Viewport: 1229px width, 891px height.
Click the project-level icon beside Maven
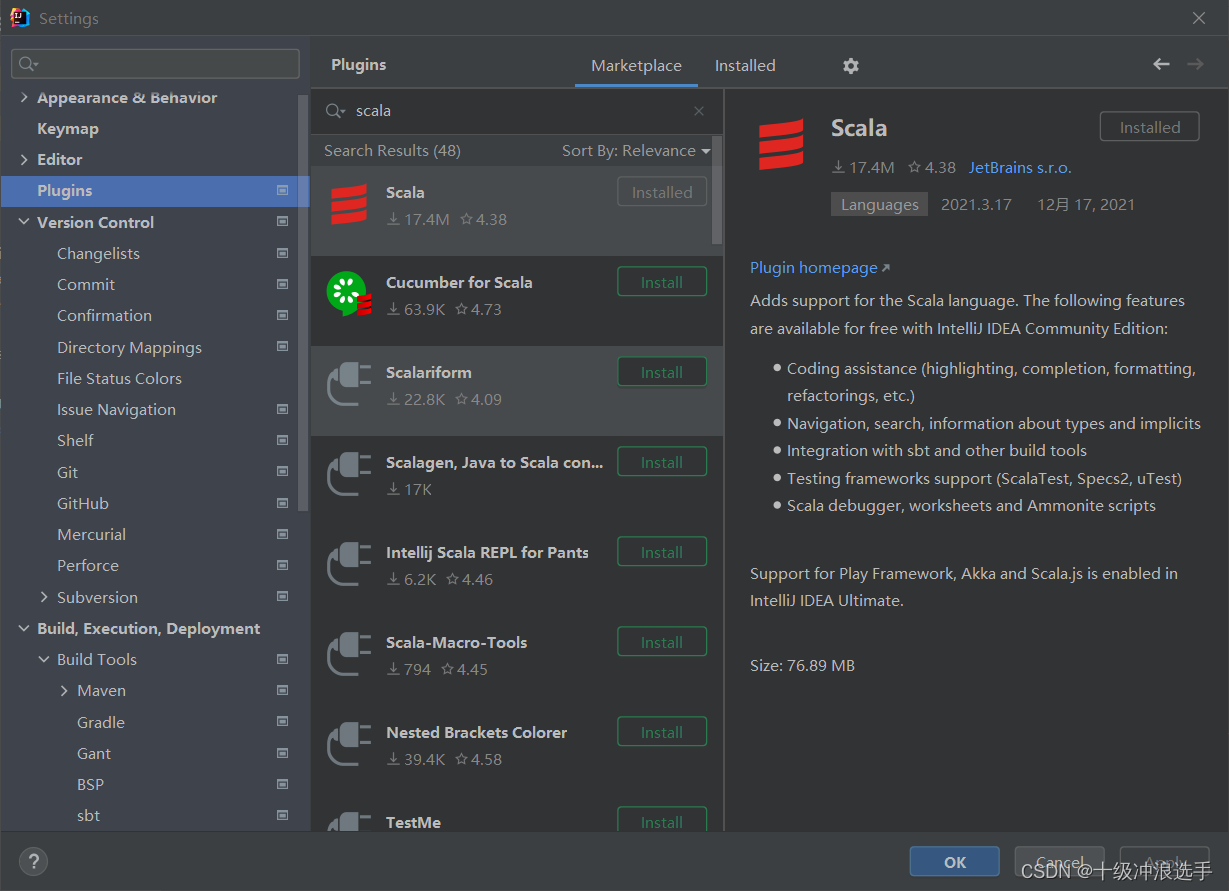tap(283, 690)
